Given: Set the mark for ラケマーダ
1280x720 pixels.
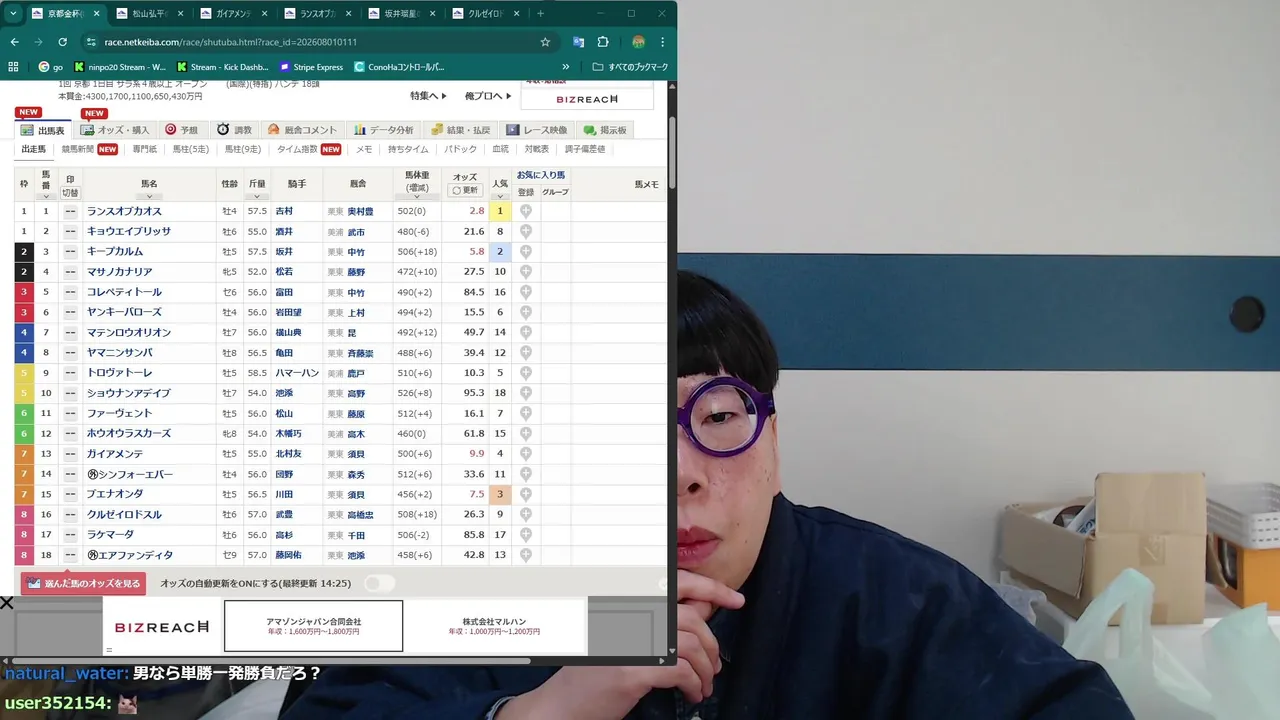Looking at the screenshot, I should pyautogui.click(x=70, y=535).
